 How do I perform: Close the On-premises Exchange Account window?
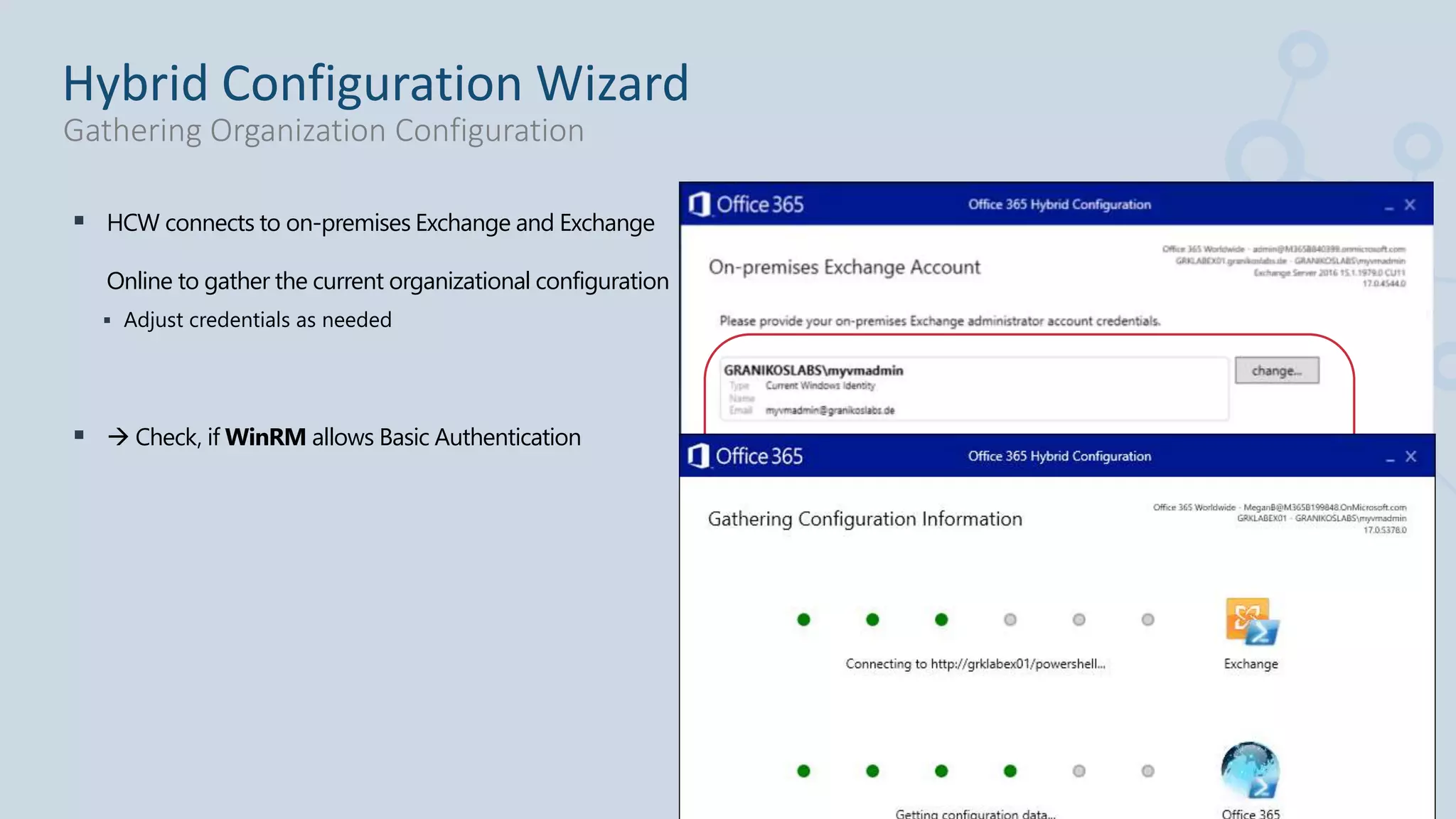click(x=1410, y=205)
